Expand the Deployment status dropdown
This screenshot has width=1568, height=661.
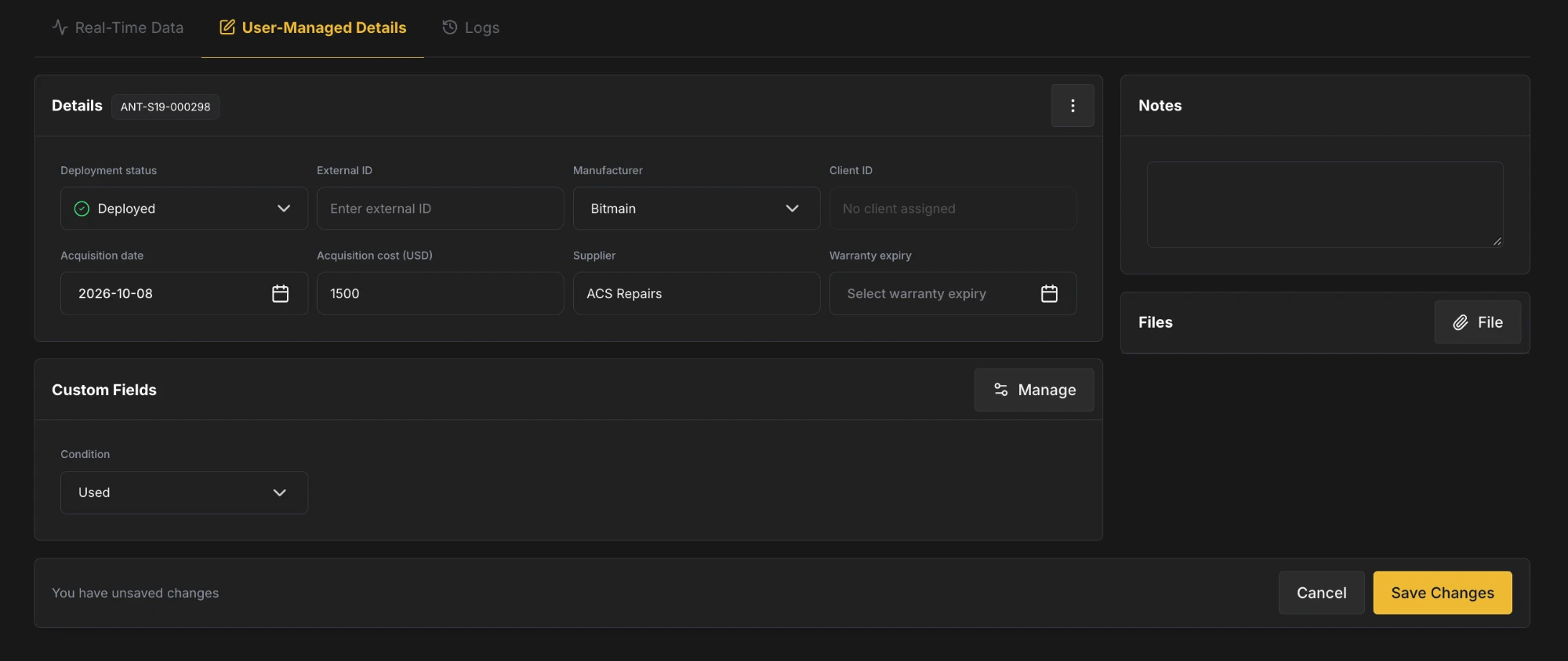pos(184,209)
